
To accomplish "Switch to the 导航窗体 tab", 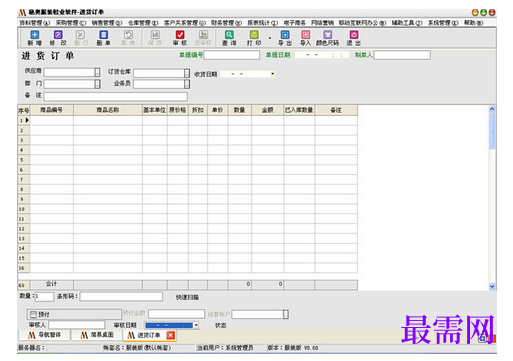I will coord(45,335).
